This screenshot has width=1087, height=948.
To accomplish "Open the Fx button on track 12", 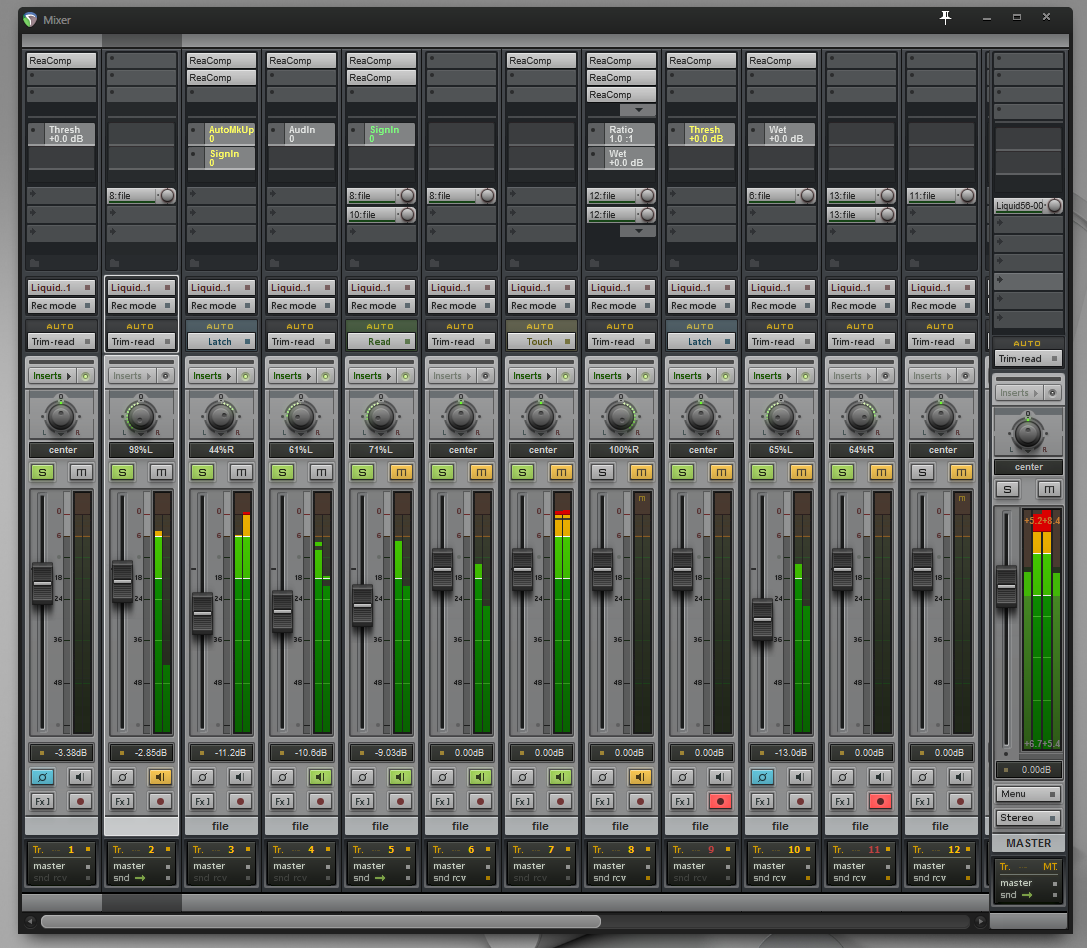I will (923, 802).
